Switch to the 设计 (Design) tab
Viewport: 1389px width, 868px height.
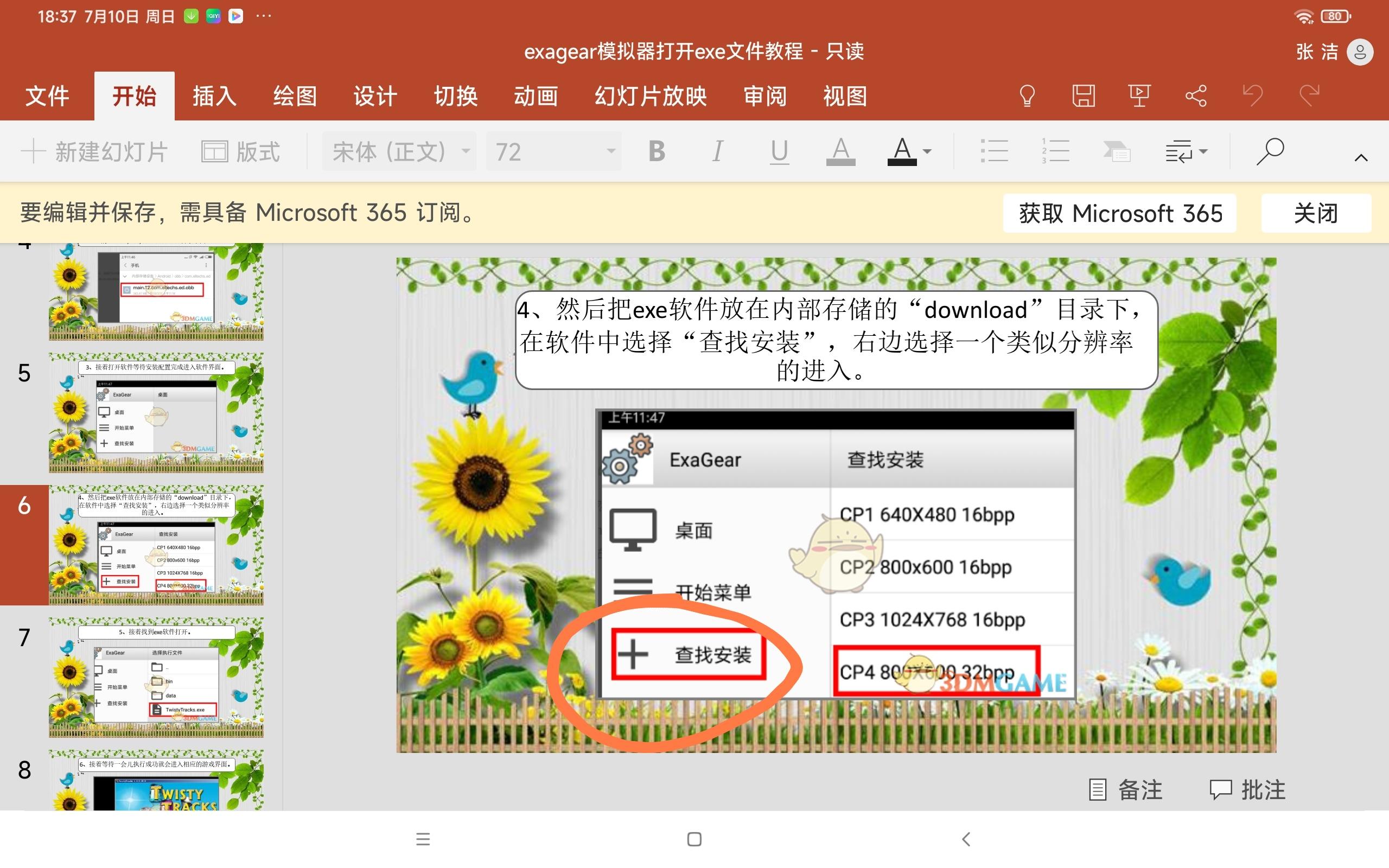(375, 96)
